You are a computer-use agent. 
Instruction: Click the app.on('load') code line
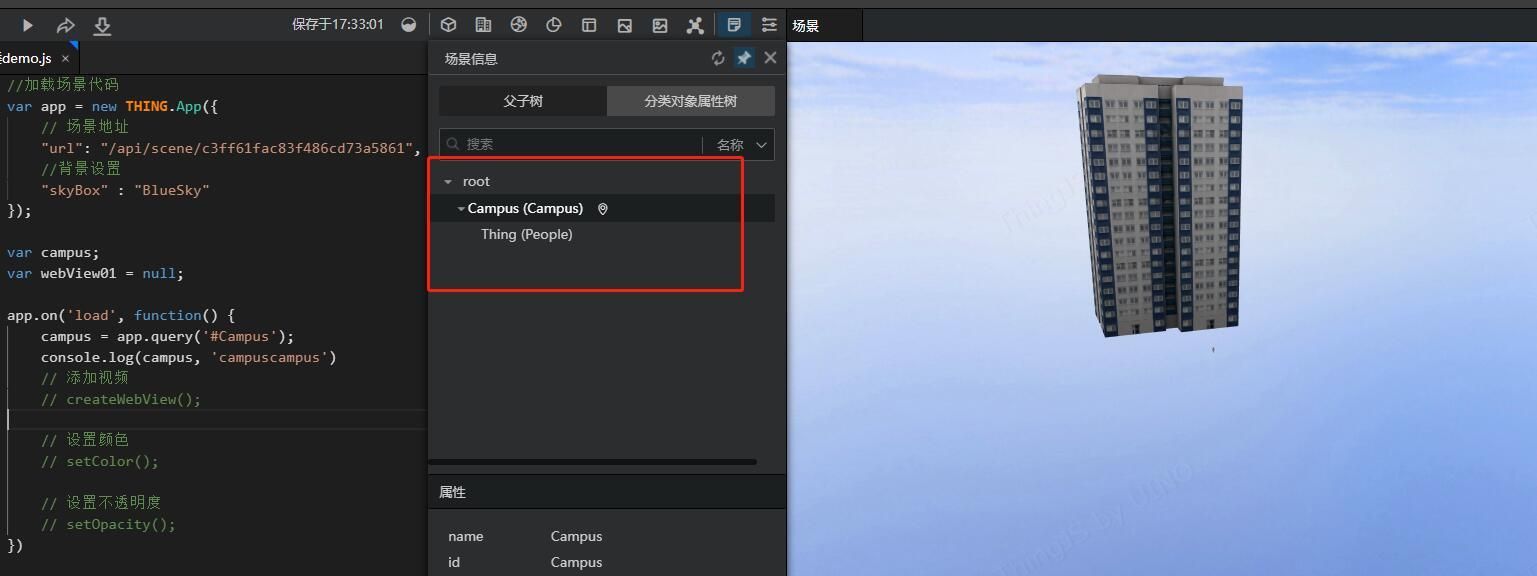[121, 316]
